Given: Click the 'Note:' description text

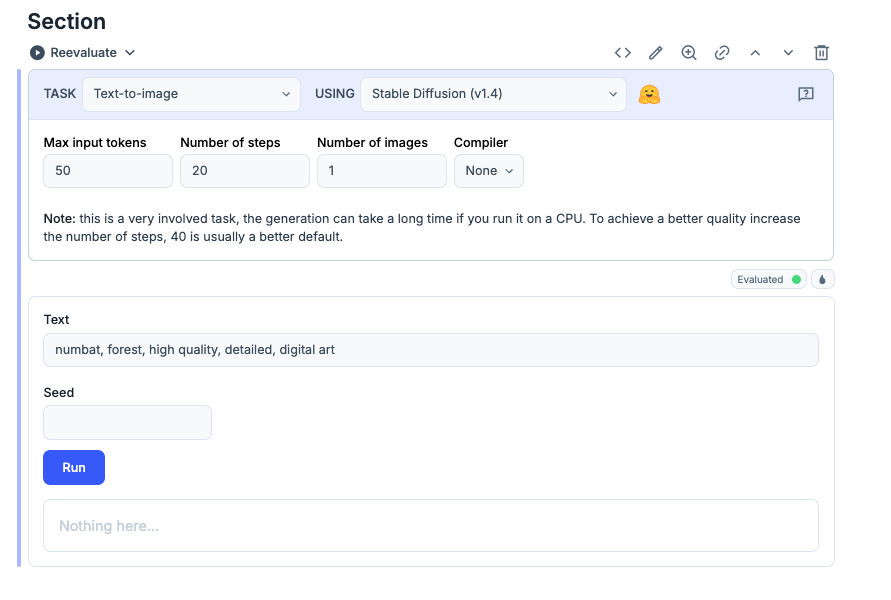Looking at the screenshot, I should coord(422,227).
